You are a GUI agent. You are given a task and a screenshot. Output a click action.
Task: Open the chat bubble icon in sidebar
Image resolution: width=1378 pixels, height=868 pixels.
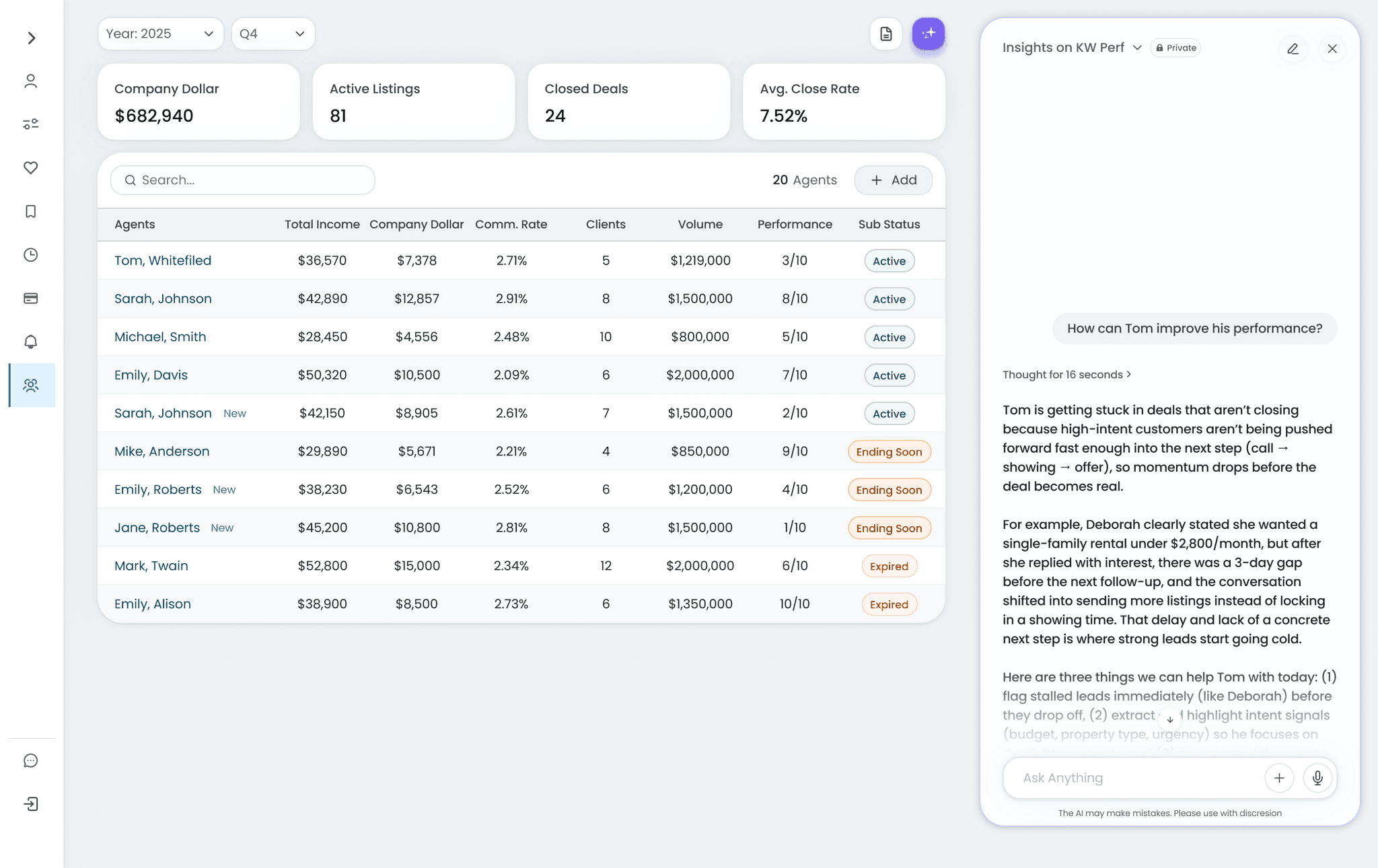31,760
